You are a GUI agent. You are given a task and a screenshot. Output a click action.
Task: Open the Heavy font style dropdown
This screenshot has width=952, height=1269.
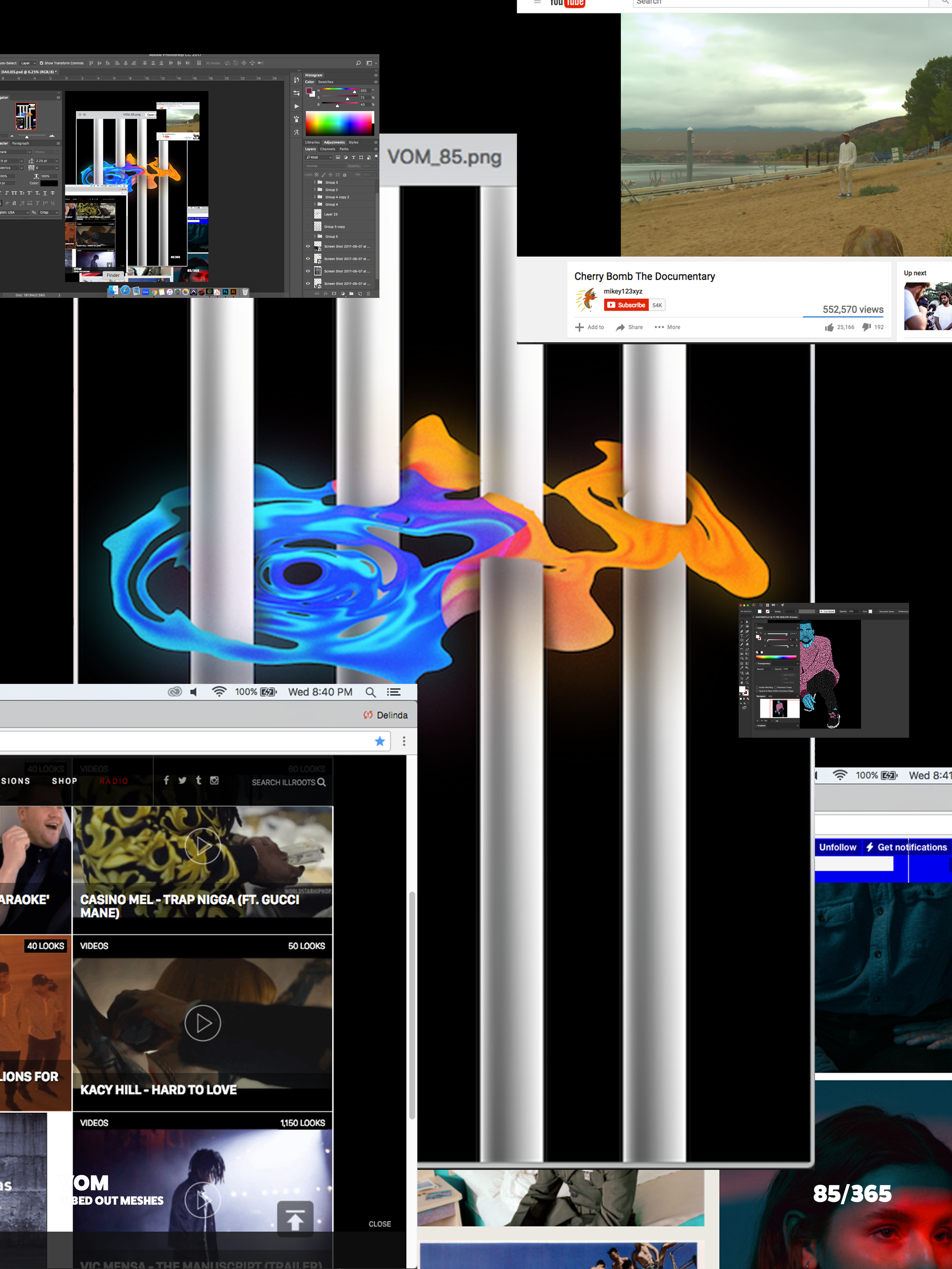[x=47, y=152]
